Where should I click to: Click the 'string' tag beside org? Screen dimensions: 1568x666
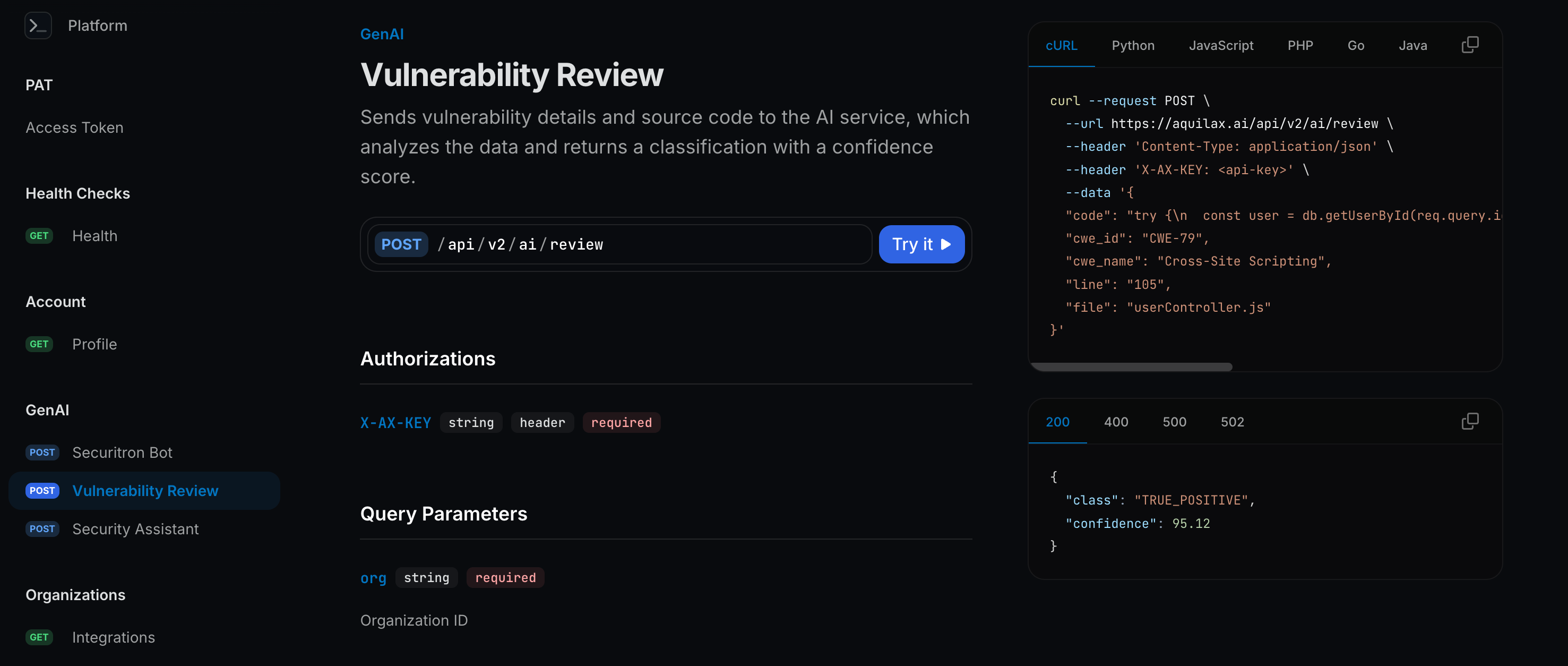coord(427,578)
